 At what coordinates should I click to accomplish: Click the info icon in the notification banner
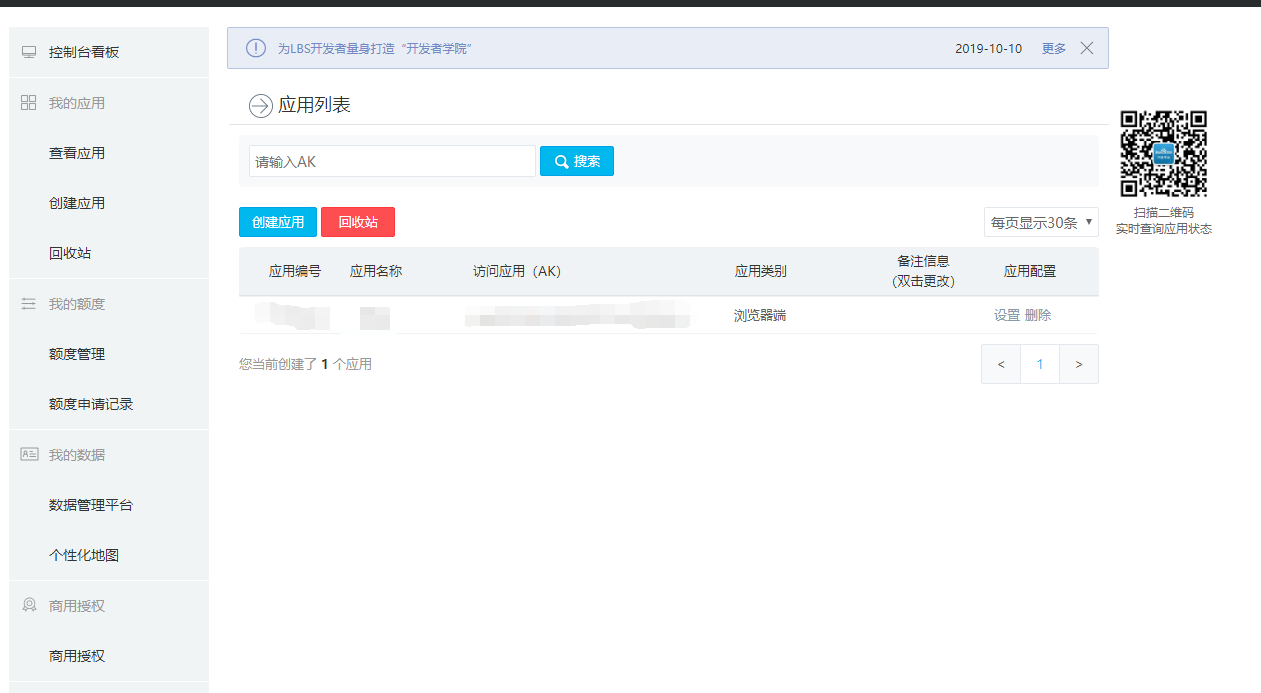(256, 47)
